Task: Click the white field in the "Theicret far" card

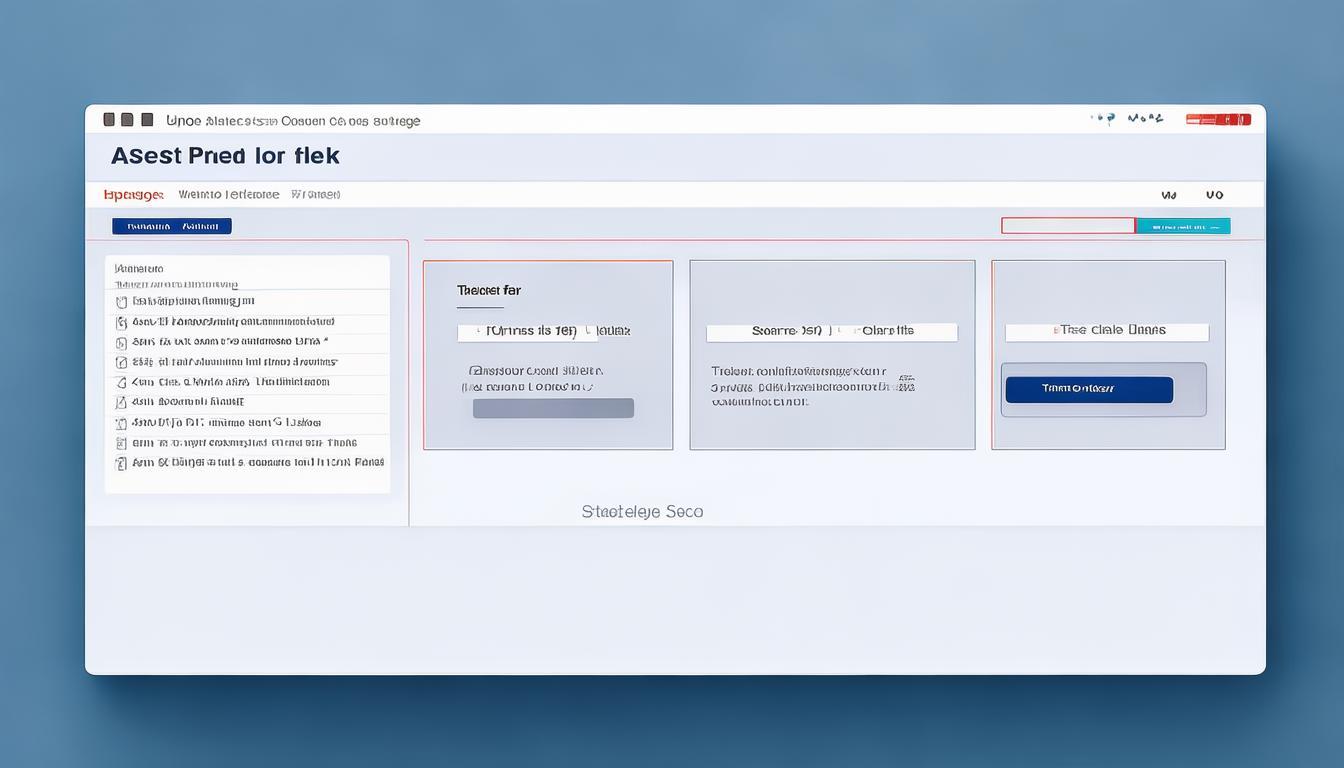Action: [528, 331]
